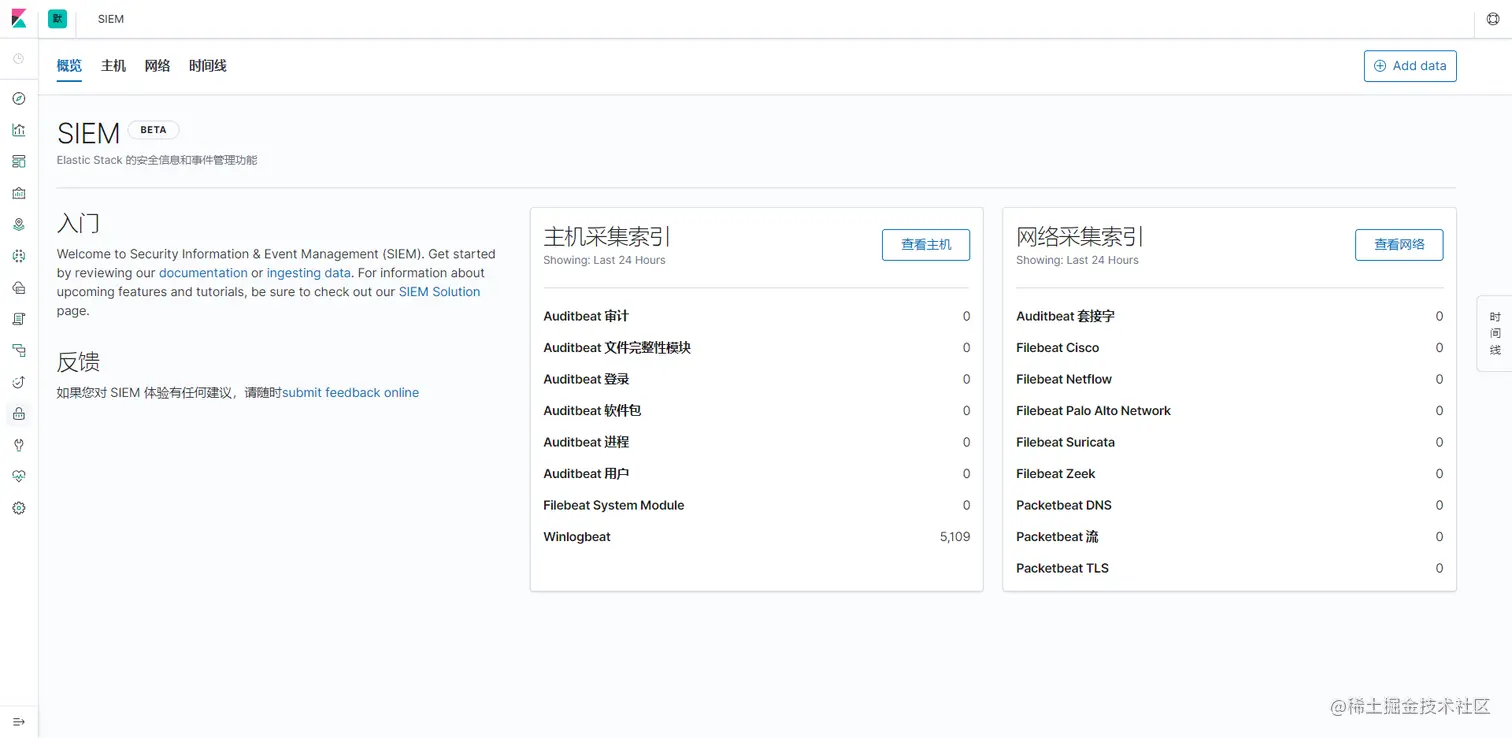Open Dev Tools via the wrench icon
This screenshot has width=1512, height=738.
(x=18, y=445)
